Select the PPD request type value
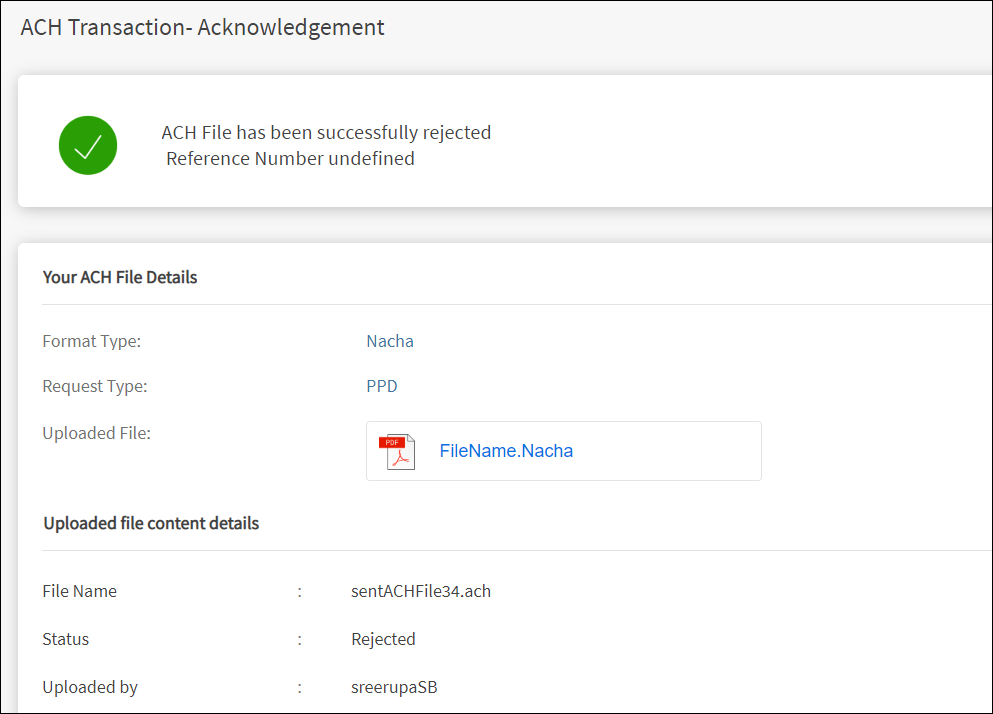993x714 pixels. point(382,386)
